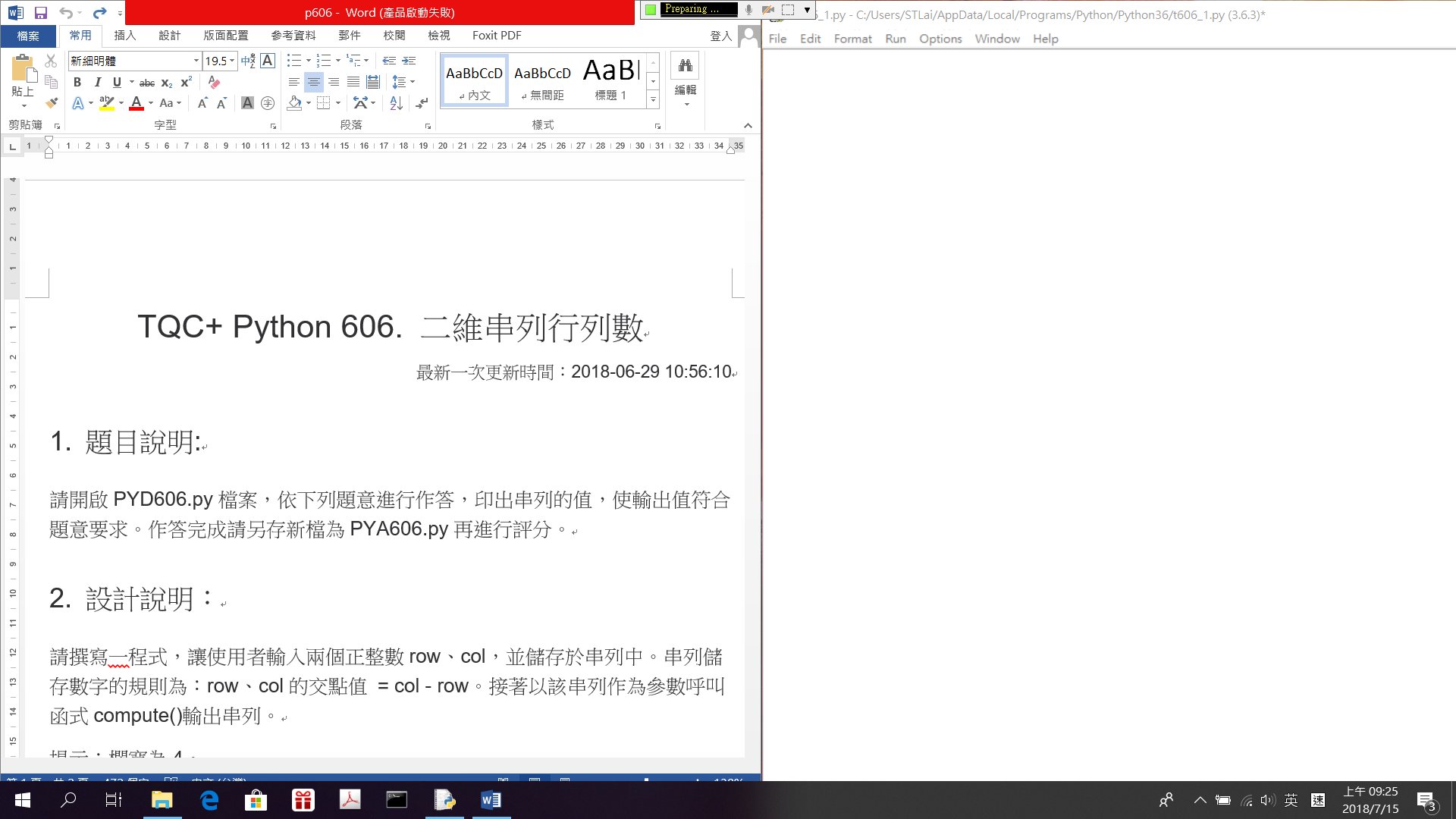Open the font dialog launcher in 字型 group
Screen dimensions: 1456x819
coord(273,127)
